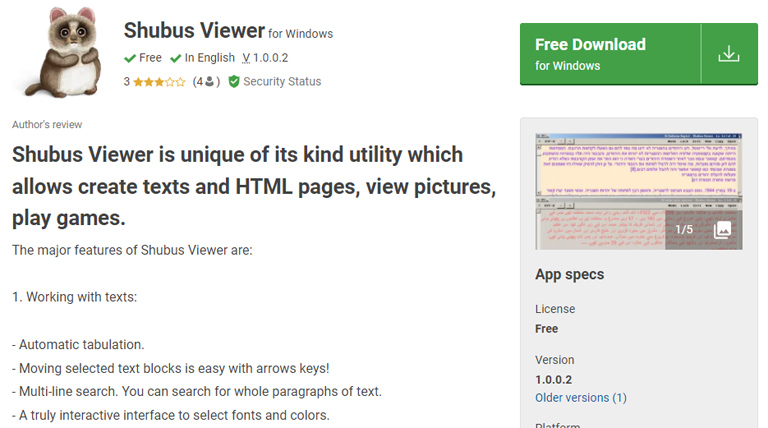Click the checkmark next to In English

pyautogui.click(x=175, y=58)
